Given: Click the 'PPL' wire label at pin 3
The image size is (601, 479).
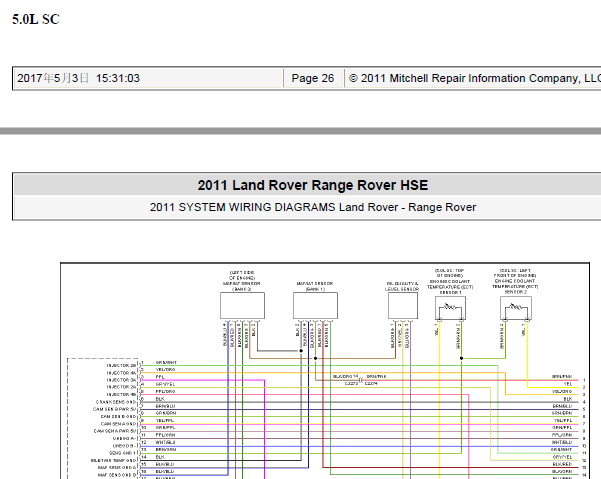Looking at the screenshot, I should pyautogui.click(x=160, y=377).
